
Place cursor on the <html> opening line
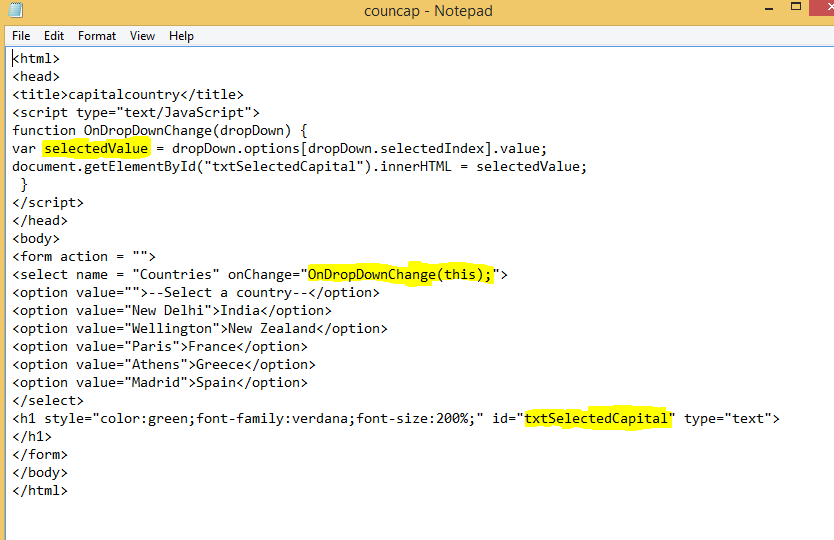coord(36,59)
